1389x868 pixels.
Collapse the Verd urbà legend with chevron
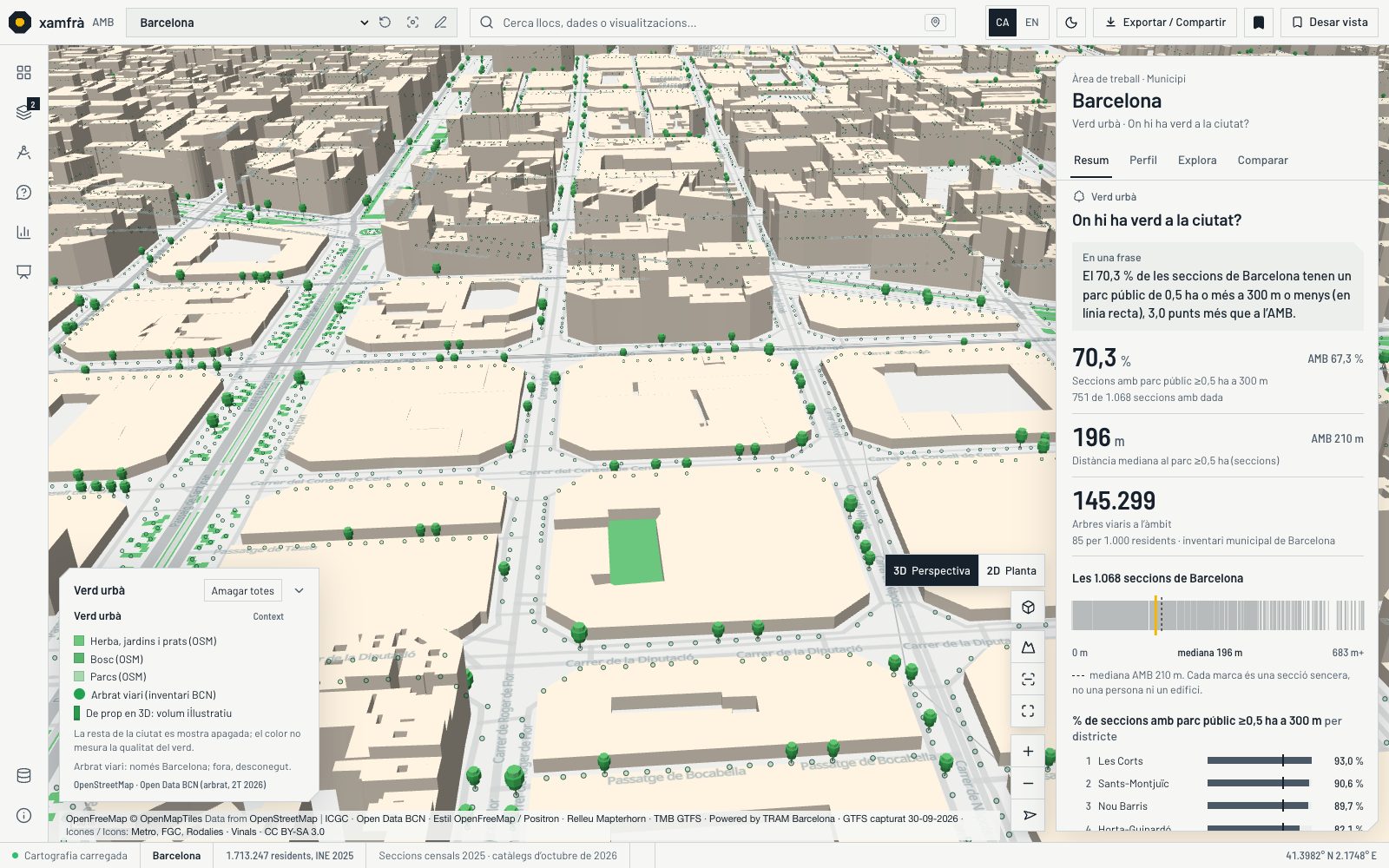[x=300, y=590]
